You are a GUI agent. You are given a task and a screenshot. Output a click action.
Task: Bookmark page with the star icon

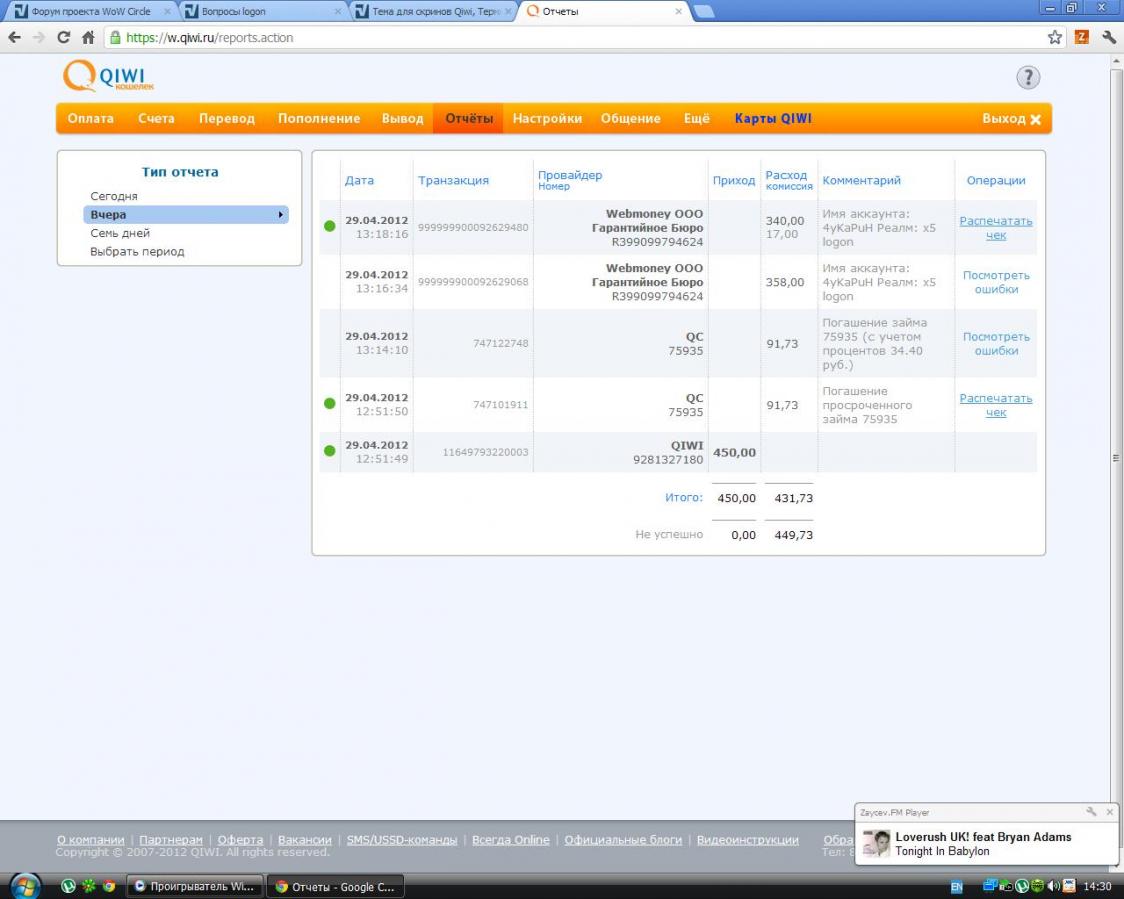coord(1055,37)
